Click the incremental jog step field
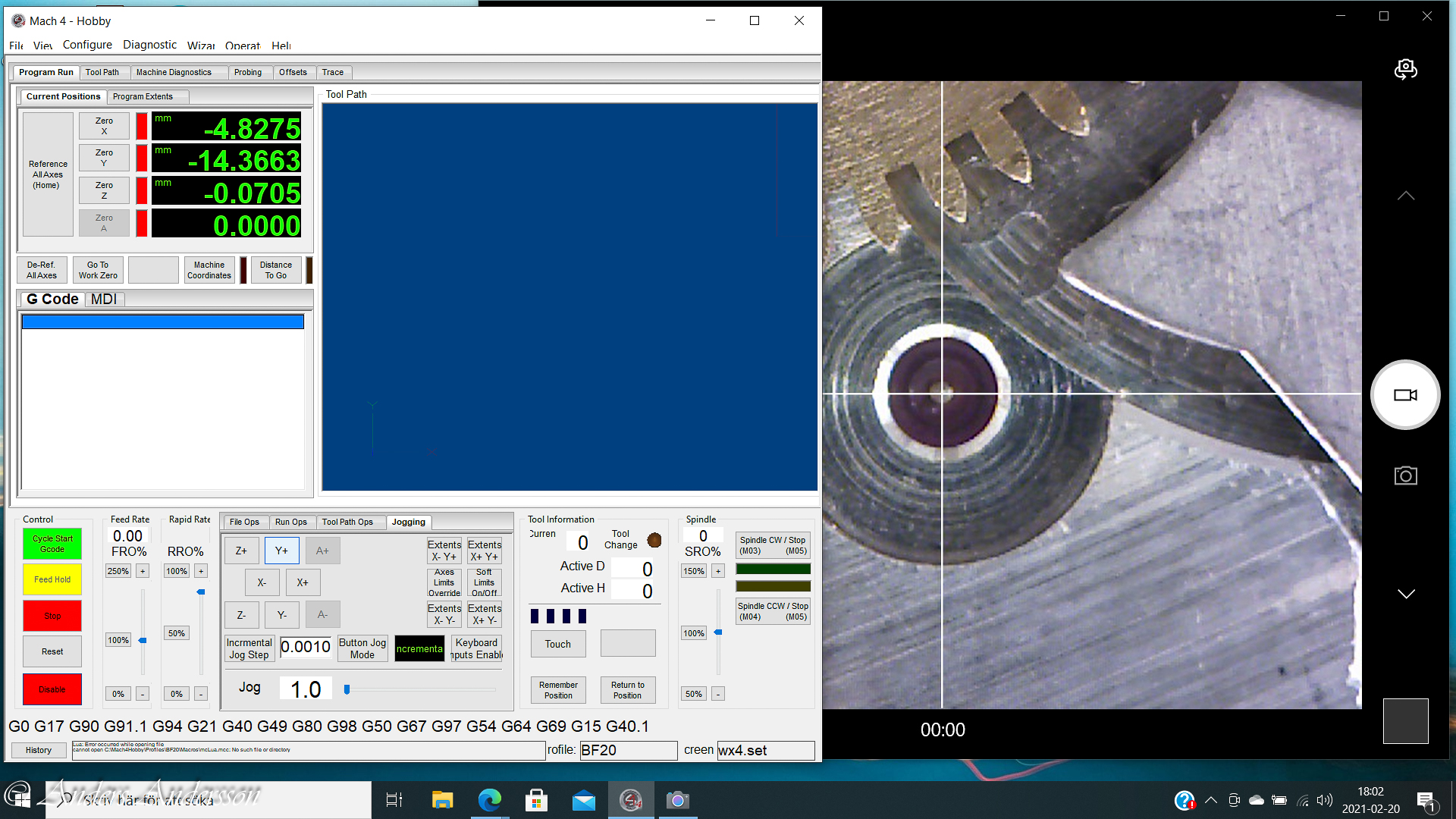Image resolution: width=1456 pixels, height=819 pixels. (x=306, y=647)
